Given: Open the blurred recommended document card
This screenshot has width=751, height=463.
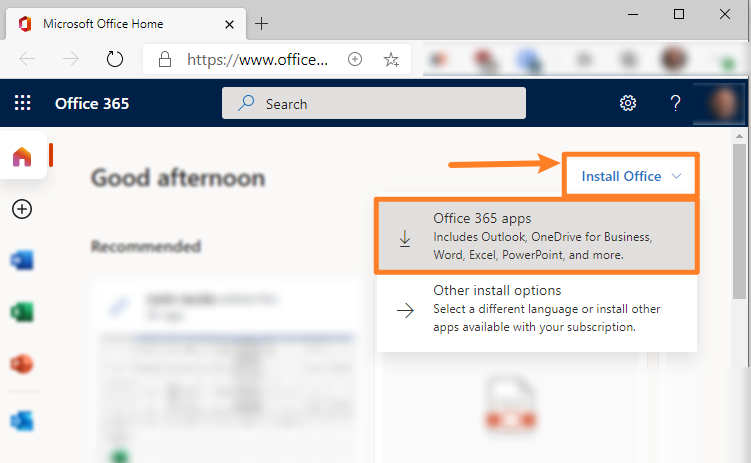Looking at the screenshot, I should click(225, 369).
